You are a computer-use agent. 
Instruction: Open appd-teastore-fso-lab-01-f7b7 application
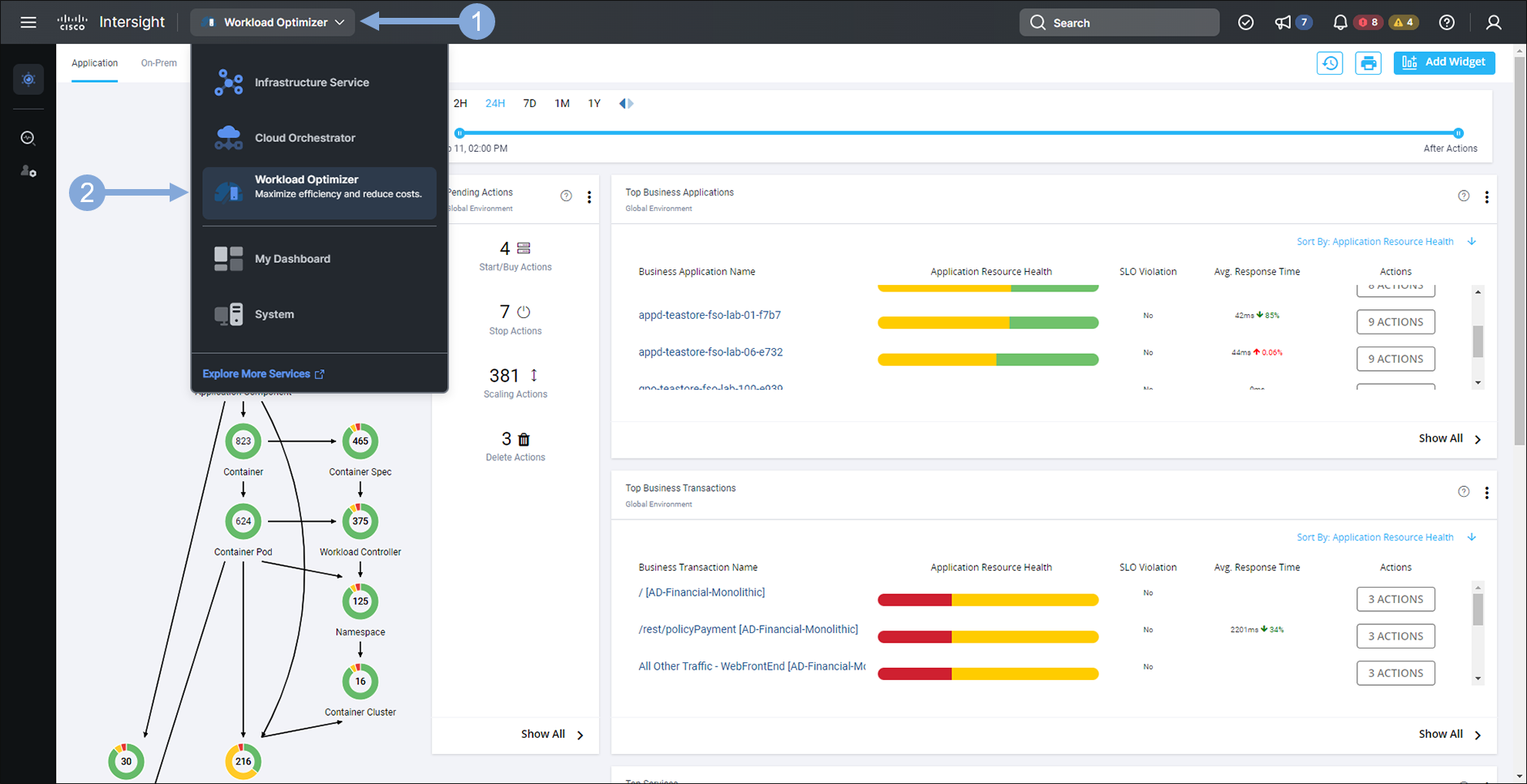pos(710,315)
